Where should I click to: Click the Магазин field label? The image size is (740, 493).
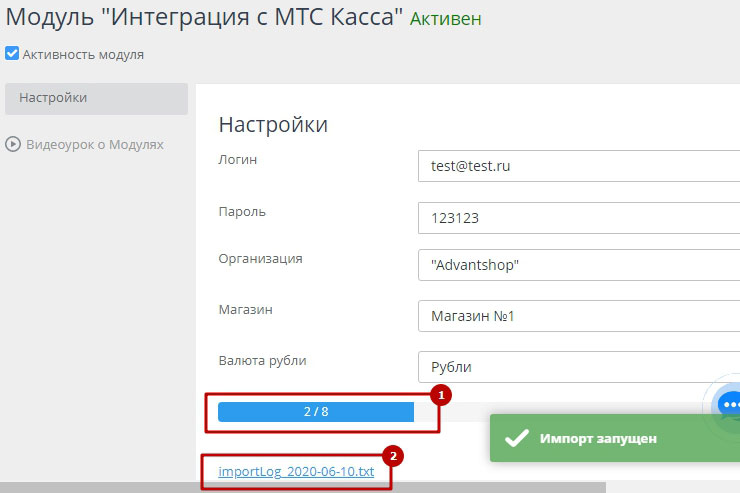click(245, 309)
